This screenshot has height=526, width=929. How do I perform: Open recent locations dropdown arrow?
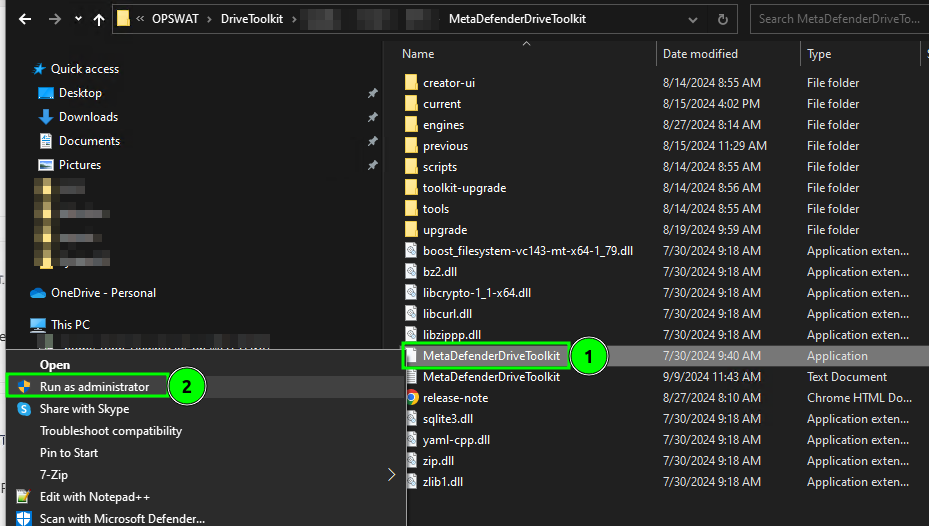(78, 19)
